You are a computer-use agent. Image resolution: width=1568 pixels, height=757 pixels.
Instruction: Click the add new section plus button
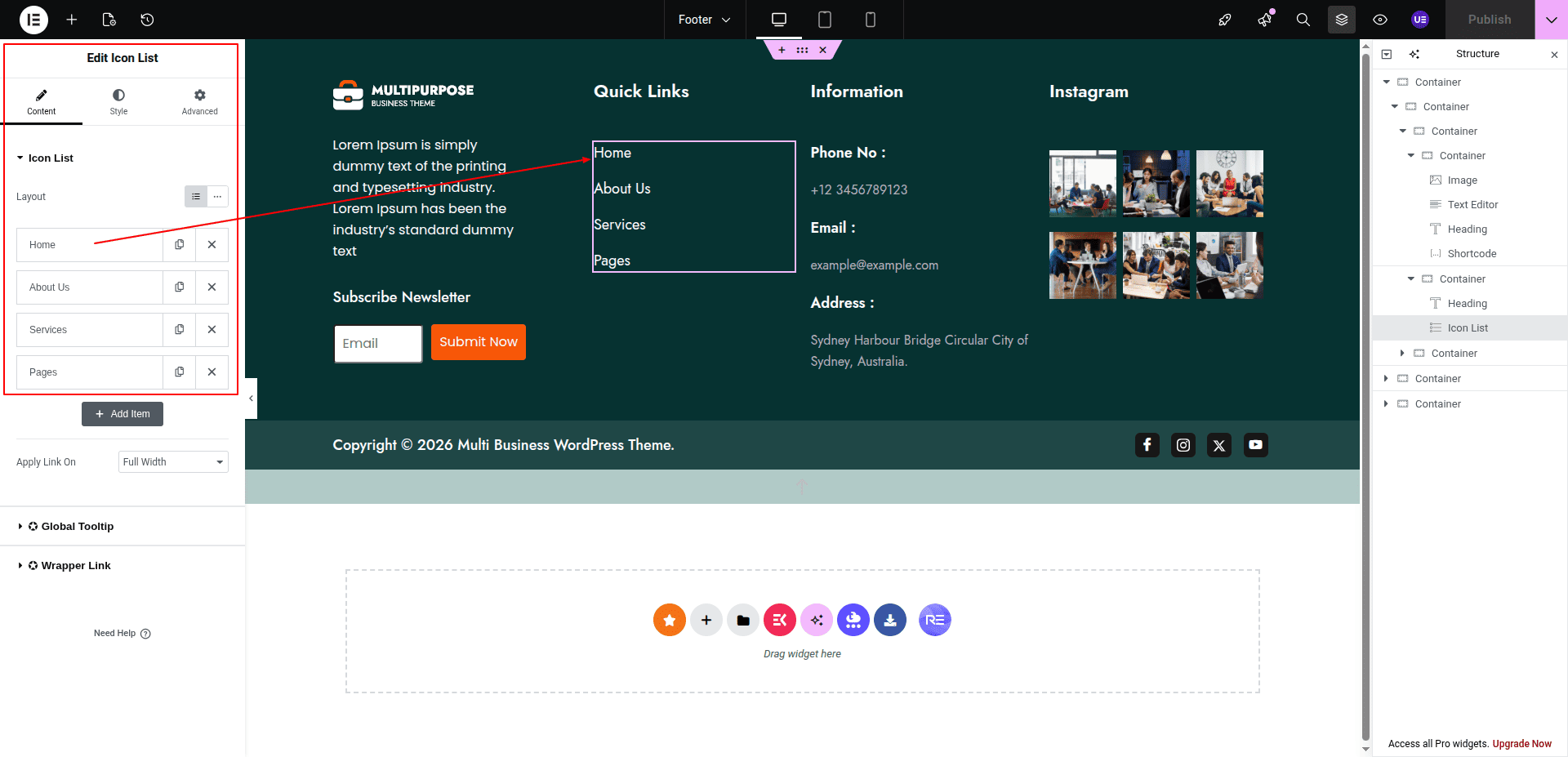706,620
